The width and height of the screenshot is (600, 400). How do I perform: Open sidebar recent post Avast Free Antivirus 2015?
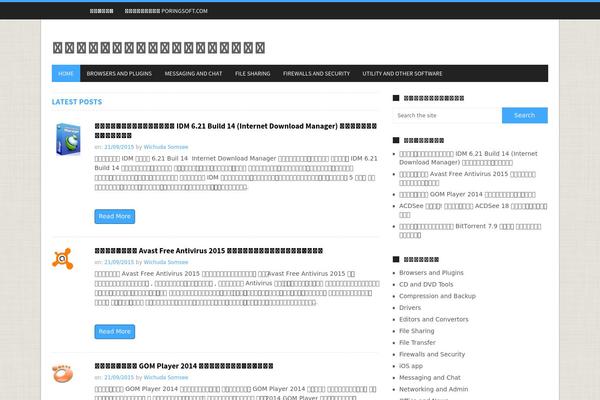pos(467,178)
